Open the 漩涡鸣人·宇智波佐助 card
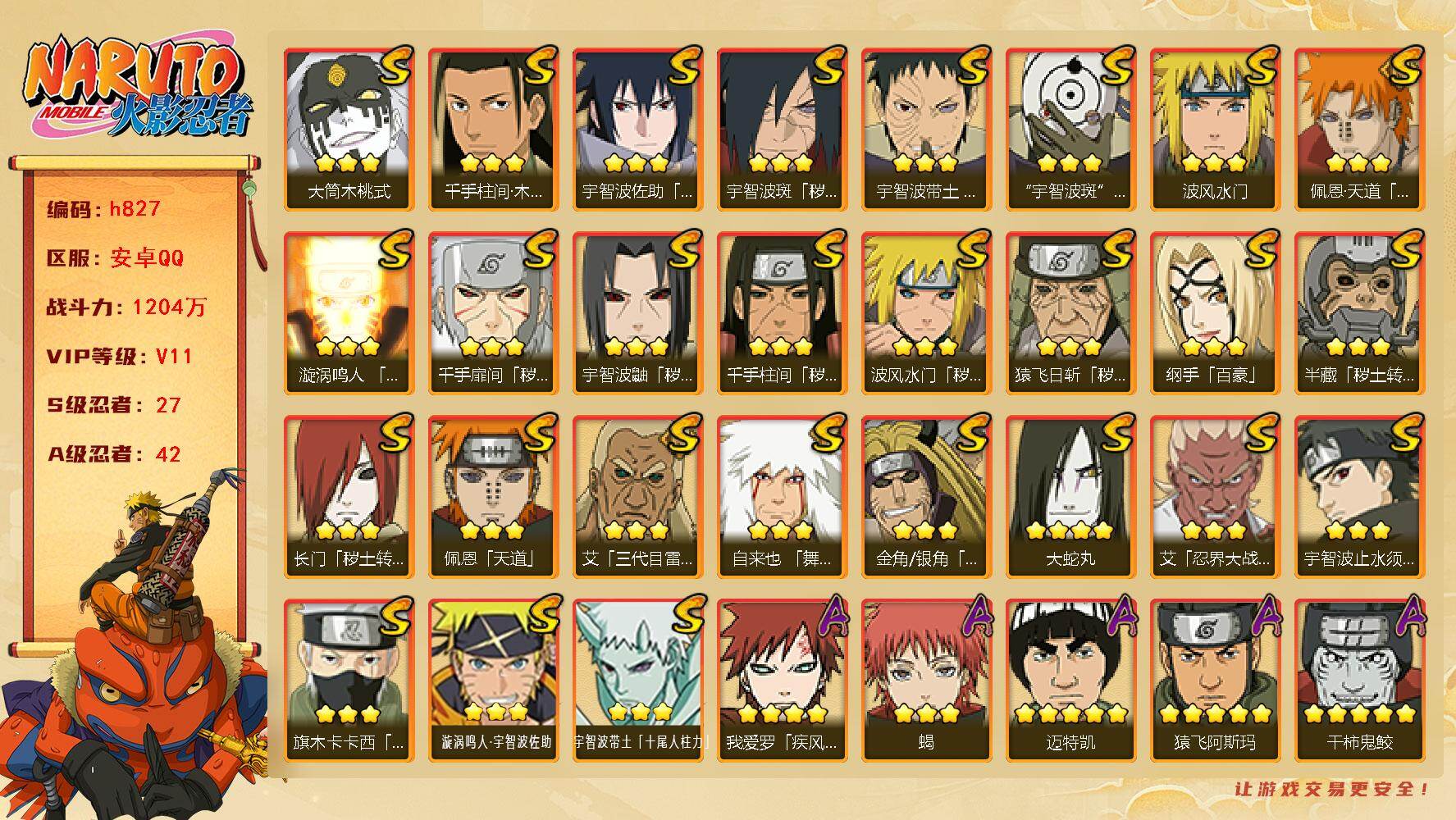This screenshot has height=820, width=1456. [494, 680]
